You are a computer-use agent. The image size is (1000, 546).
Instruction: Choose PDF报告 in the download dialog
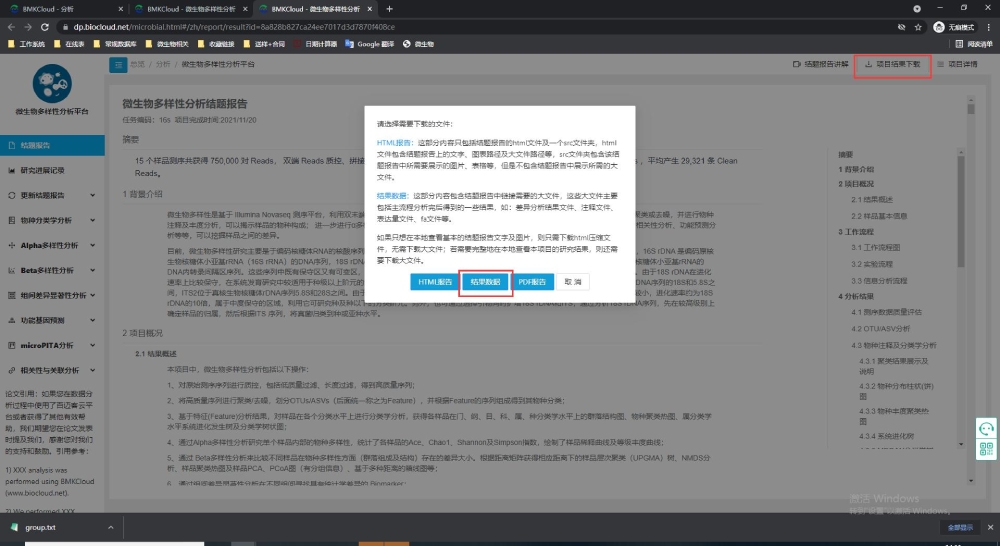click(x=535, y=282)
